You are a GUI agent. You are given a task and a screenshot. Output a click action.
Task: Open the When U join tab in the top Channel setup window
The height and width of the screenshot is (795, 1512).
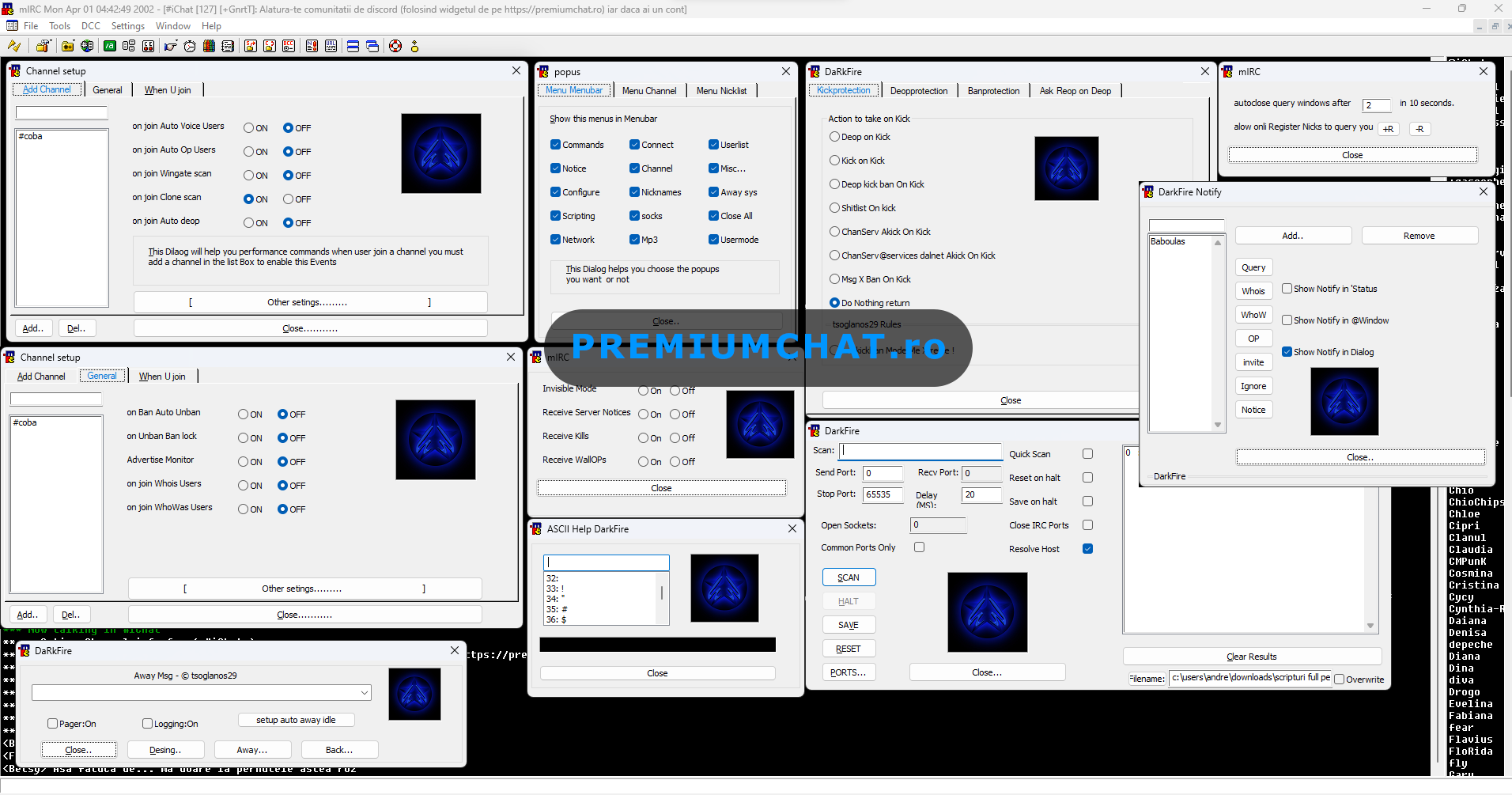tap(168, 90)
